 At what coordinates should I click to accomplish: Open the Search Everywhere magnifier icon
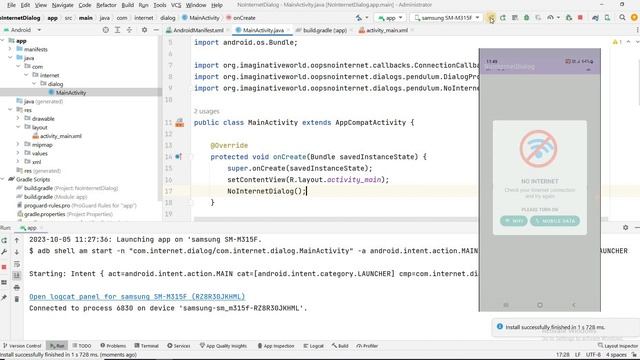(x=622, y=18)
